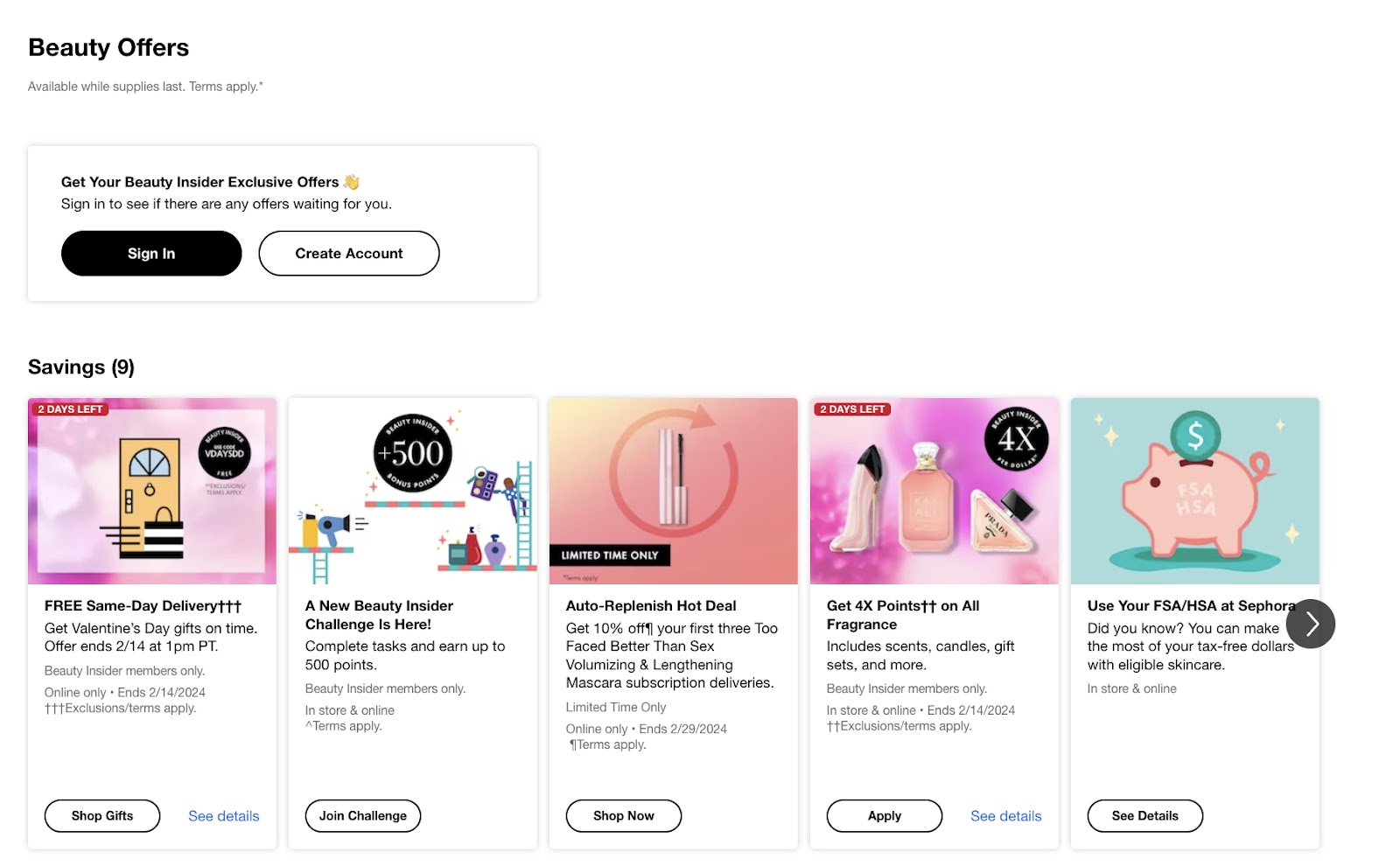Open the Same-Day Delivery offer image
Image resolution: width=1400 pixels, height=866 pixels.
tap(151, 492)
